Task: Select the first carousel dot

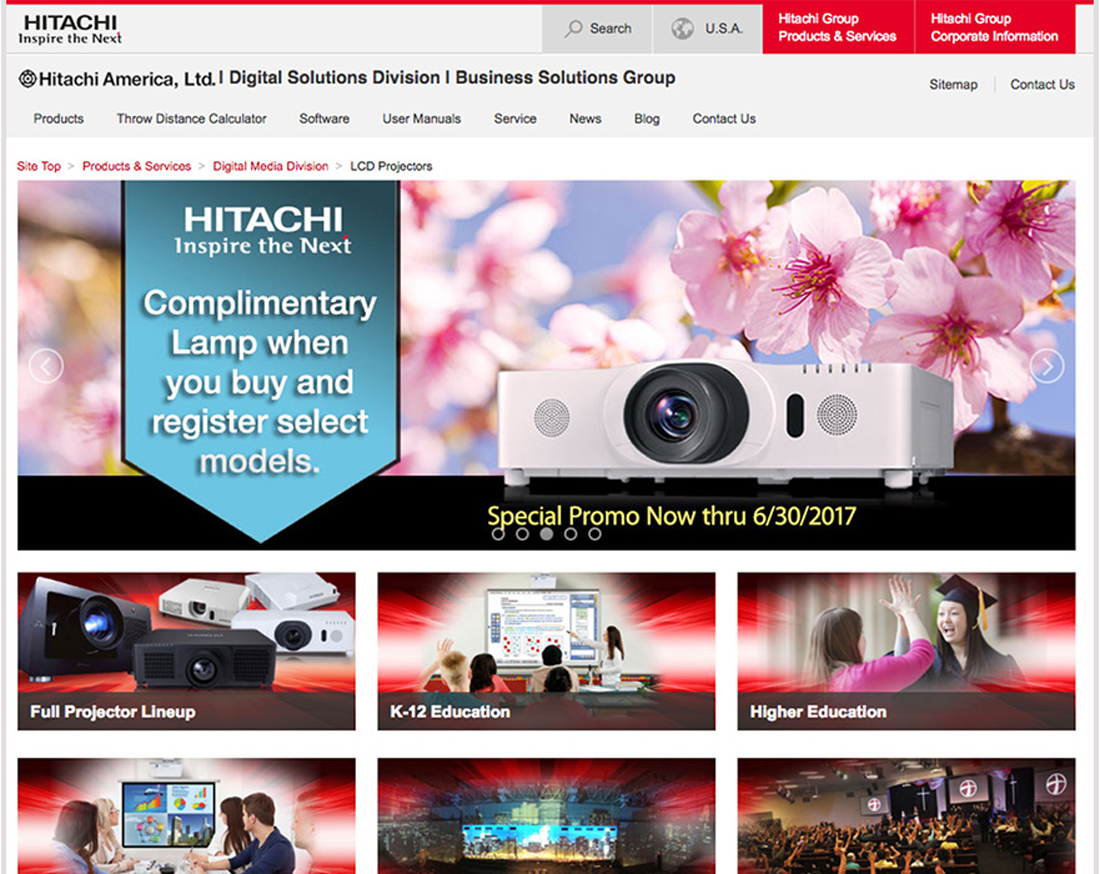Action: click(x=498, y=534)
